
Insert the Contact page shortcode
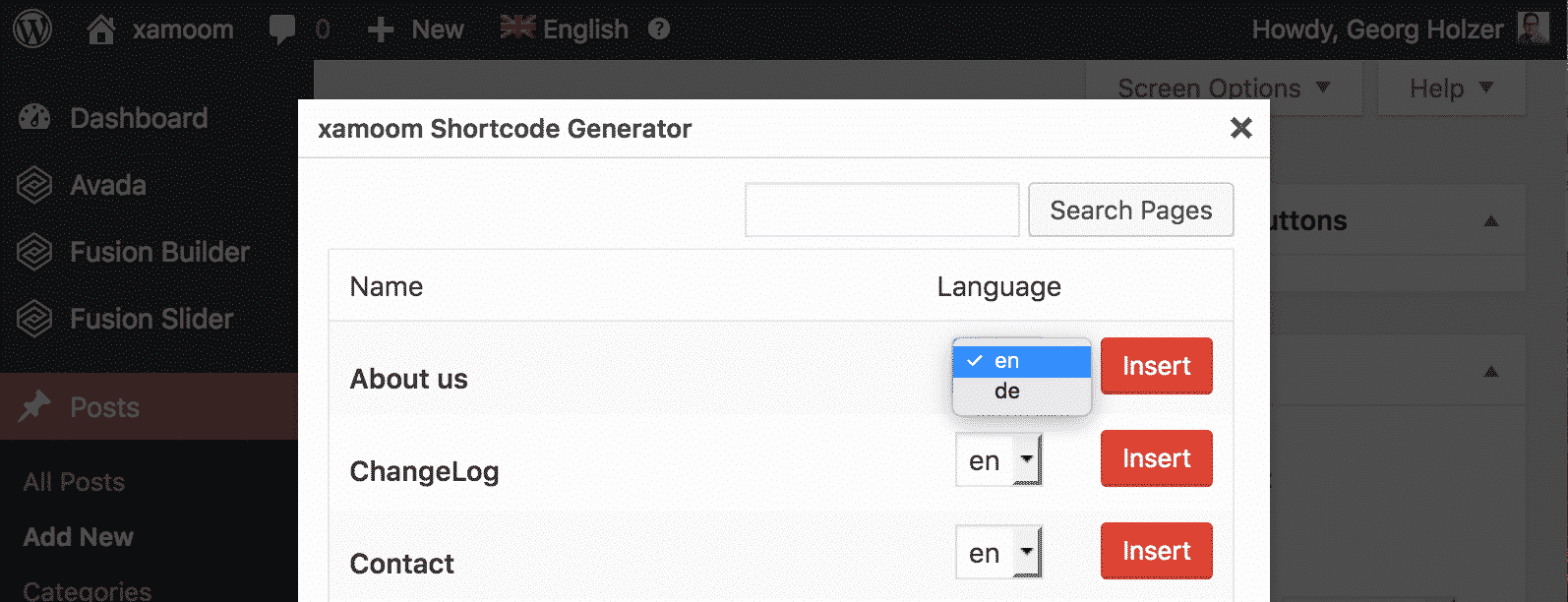(x=1157, y=551)
